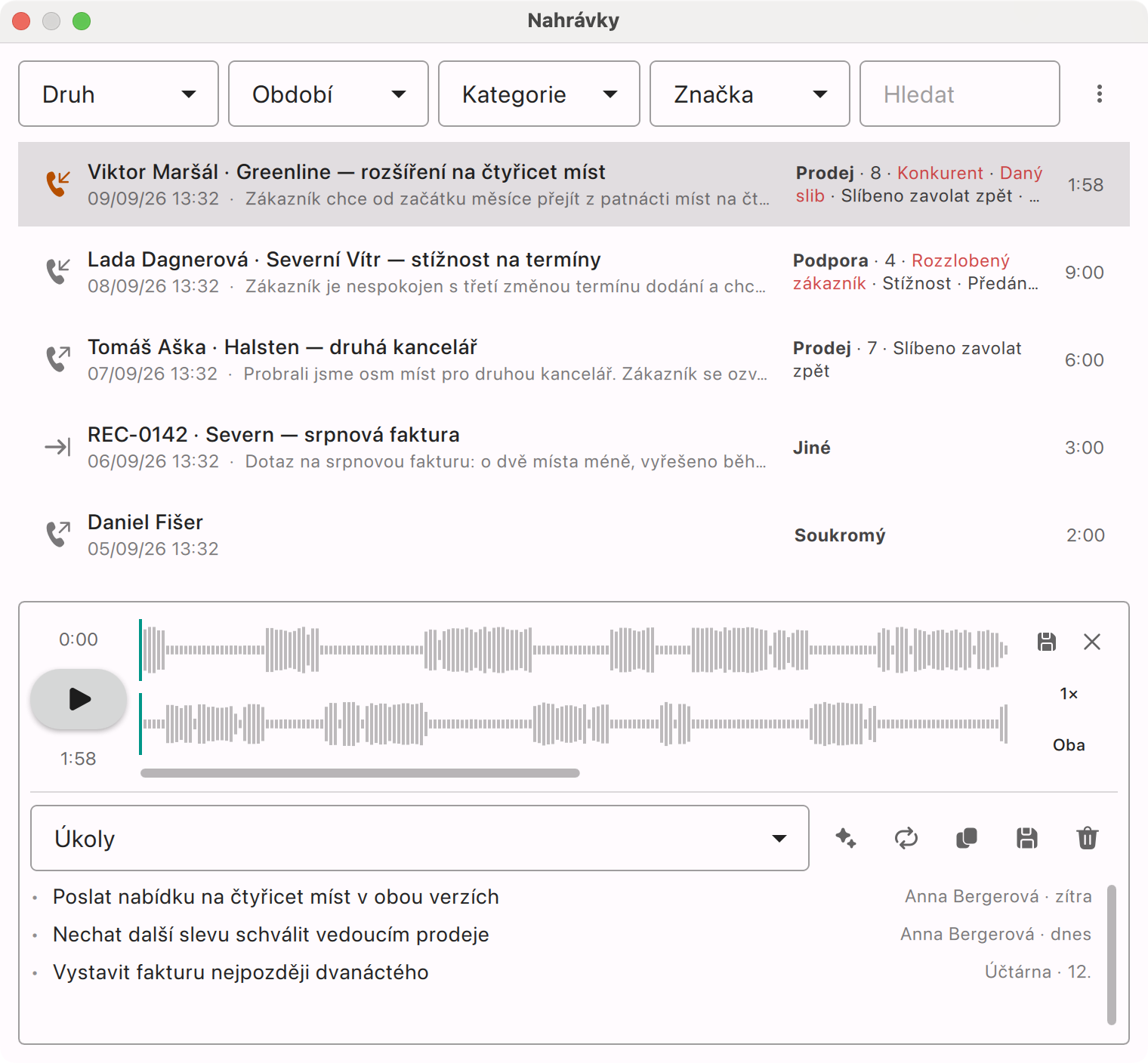Click task 'Nechat další slevu schválit vedoucím prodeje'

click(271, 935)
